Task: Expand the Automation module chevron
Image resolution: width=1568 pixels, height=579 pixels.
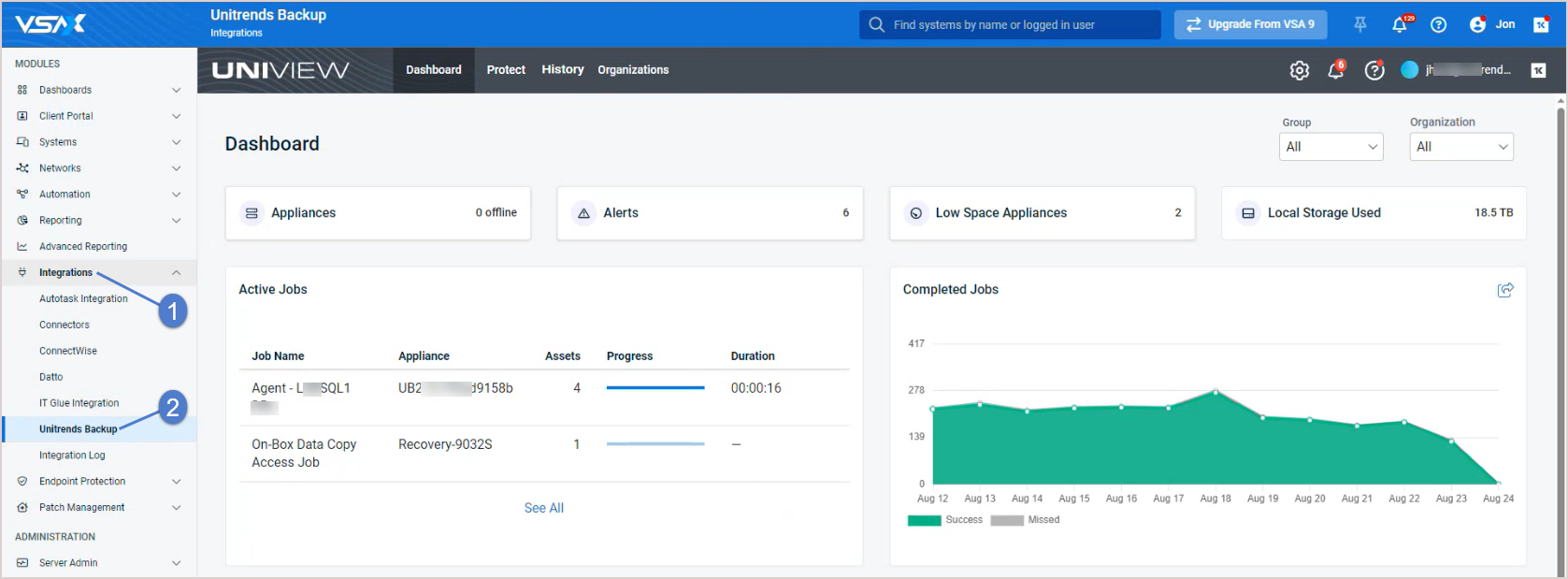Action: (176, 195)
